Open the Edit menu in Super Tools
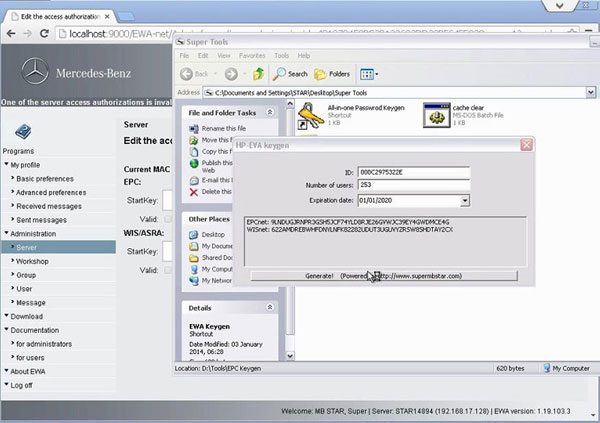This screenshot has height=423, width=600. point(203,56)
